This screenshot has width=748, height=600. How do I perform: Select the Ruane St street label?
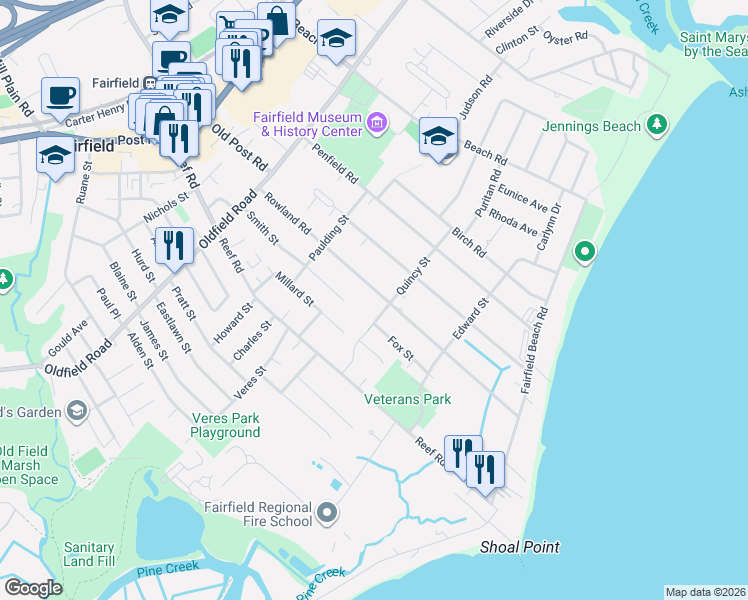tap(84, 183)
